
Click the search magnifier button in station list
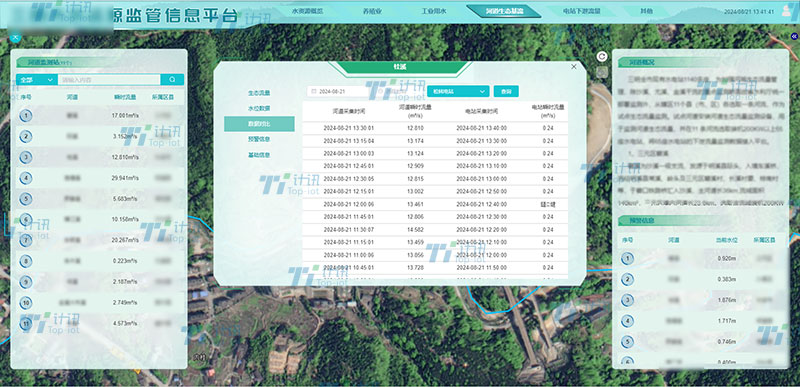tap(172, 80)
